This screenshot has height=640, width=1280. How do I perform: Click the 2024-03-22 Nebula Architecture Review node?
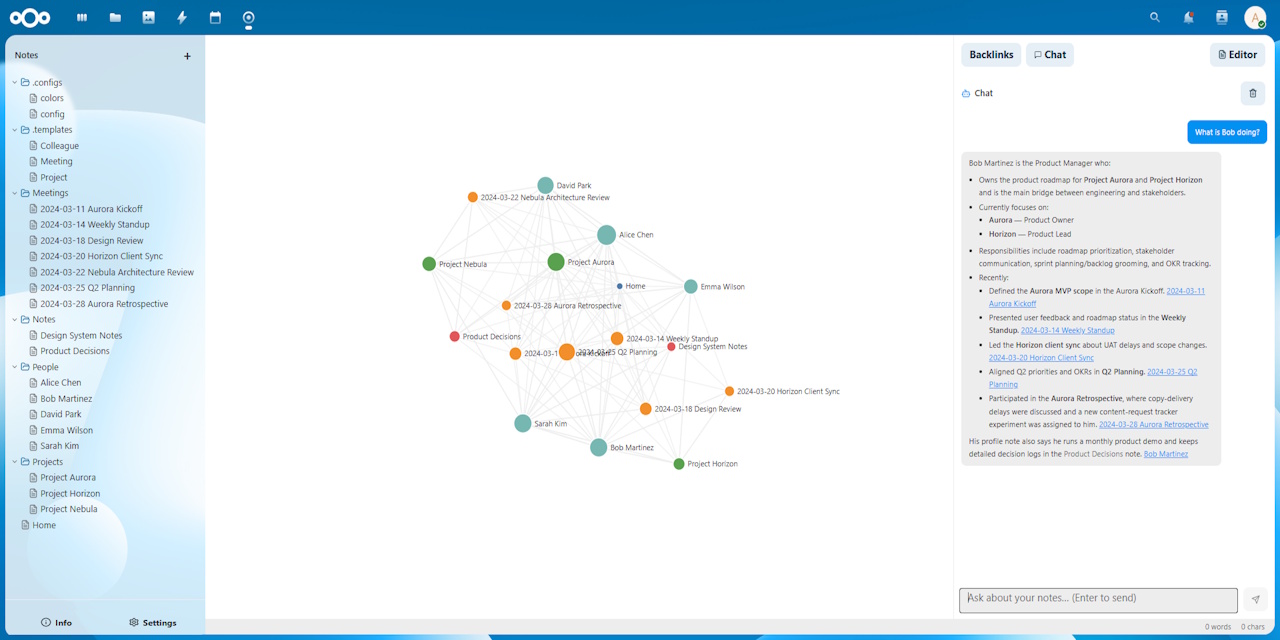click(473, 197)
